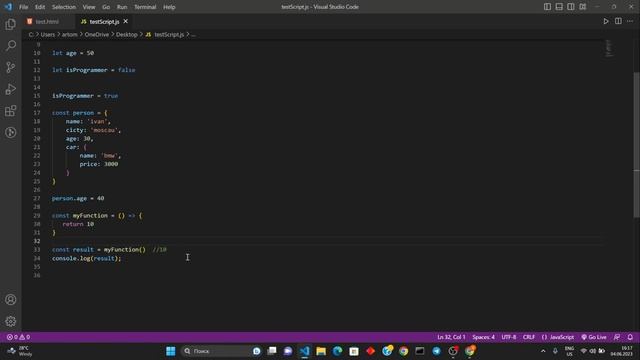Image resolution: width=640 pixels, height=360 pixels.
Task: Click the editor vertical scrollbar
Action: pos(637,145)
